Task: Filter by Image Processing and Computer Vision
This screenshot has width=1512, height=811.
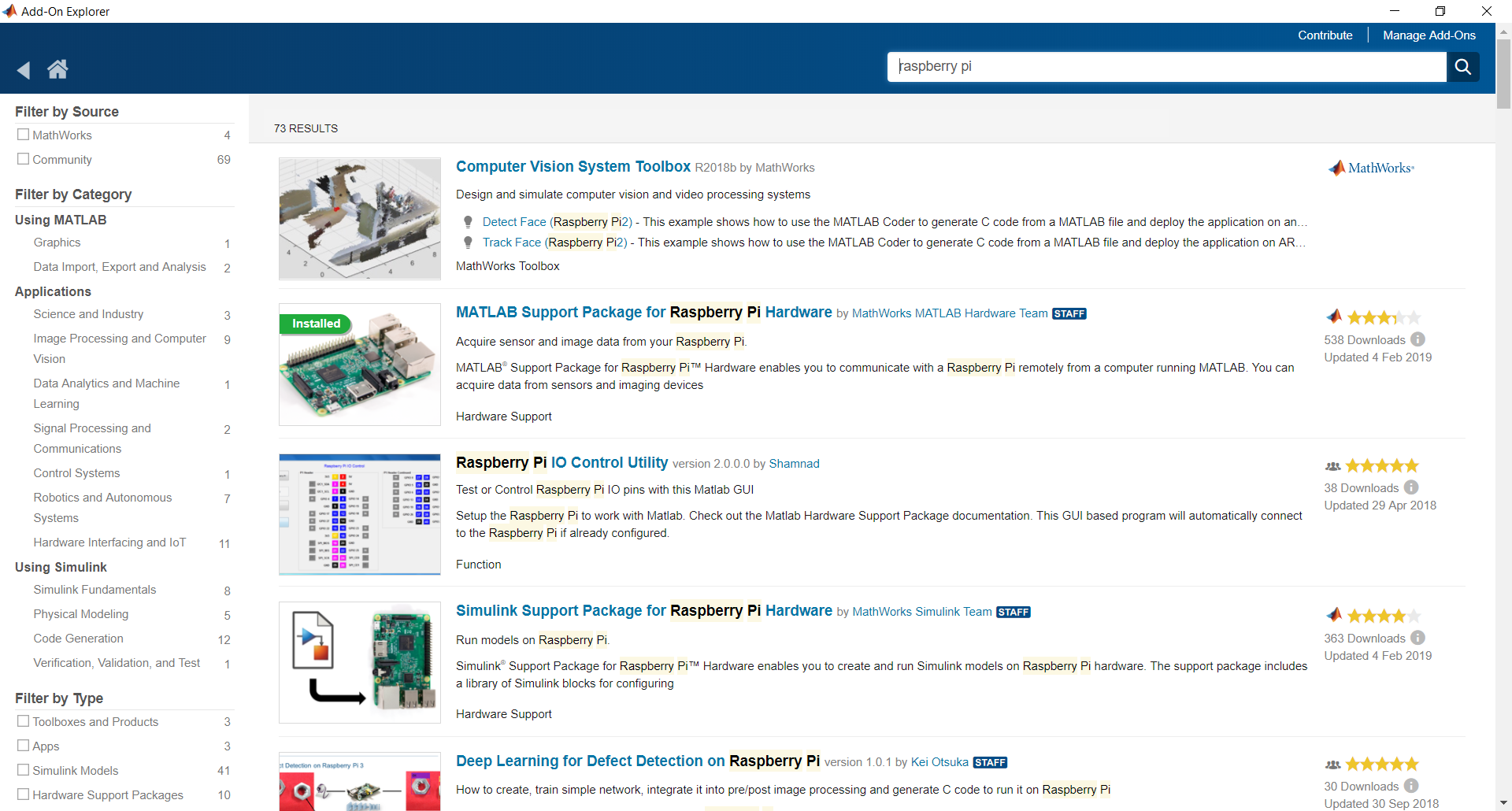Action: coord(120,348)
